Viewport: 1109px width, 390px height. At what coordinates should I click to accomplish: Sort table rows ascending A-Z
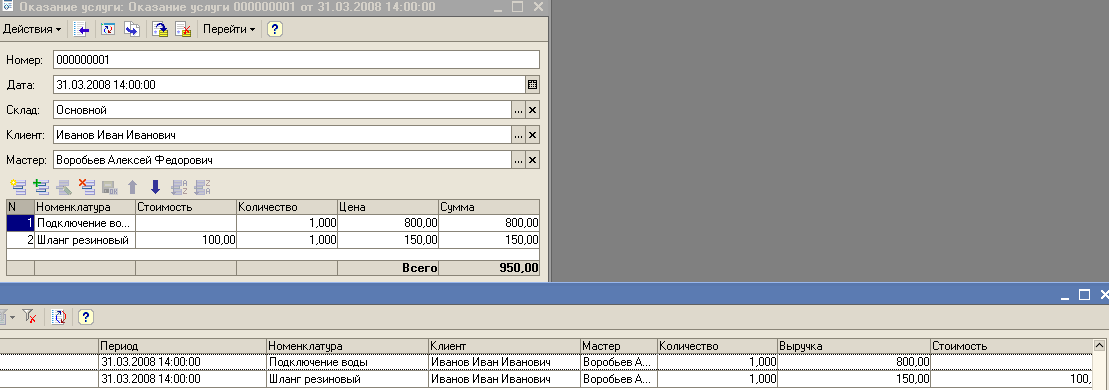coord(179,187)
